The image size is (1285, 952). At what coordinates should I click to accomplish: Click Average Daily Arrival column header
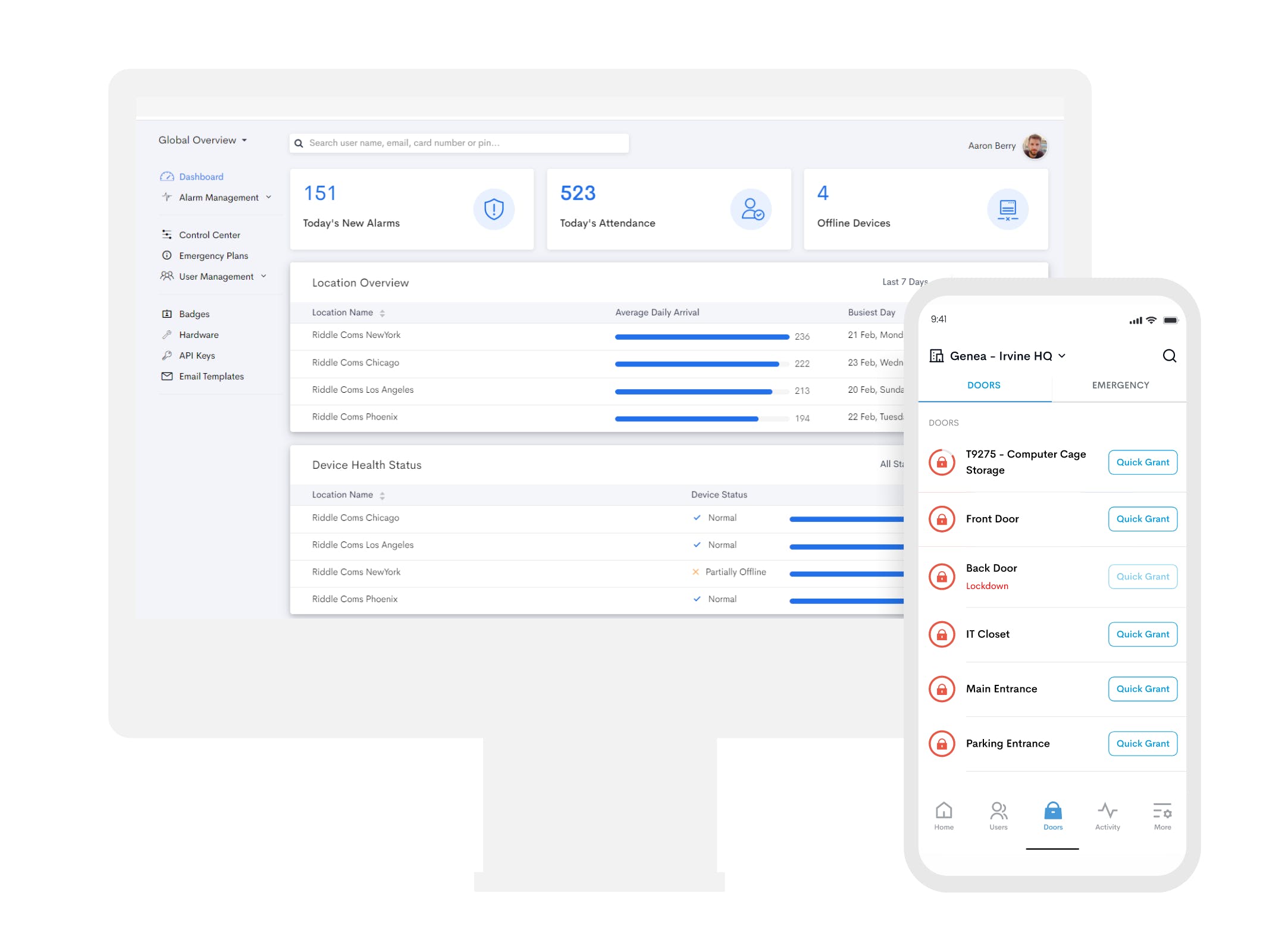(657, 313)
